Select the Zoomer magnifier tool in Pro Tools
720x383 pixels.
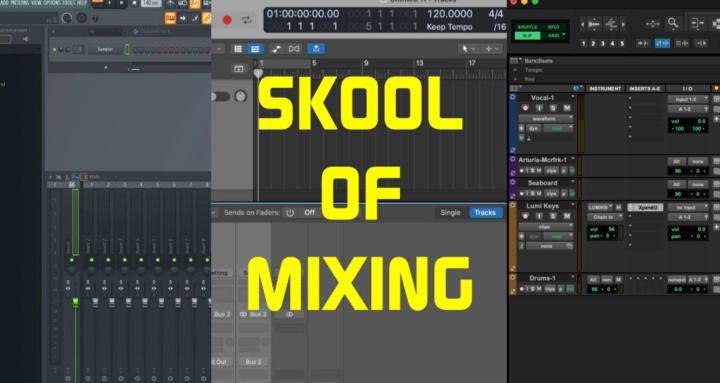(x=673, y=23)
